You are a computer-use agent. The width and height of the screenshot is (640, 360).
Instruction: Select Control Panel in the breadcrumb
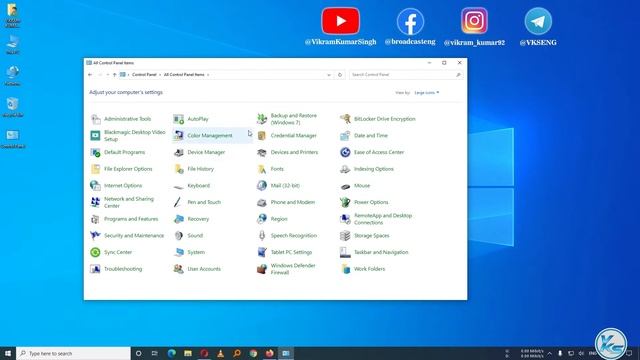(144, 75)
